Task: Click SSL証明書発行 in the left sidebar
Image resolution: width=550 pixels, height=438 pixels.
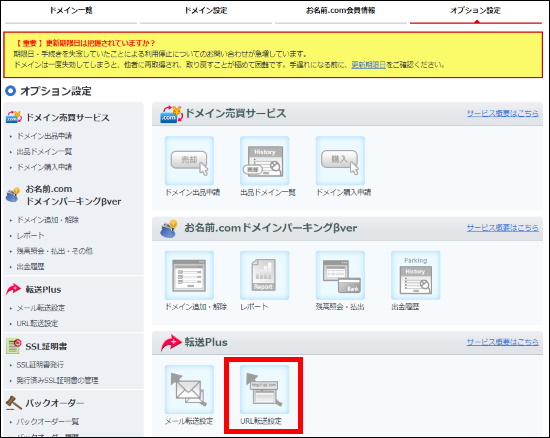Action: pyautogui.click(x=40, y=365)
